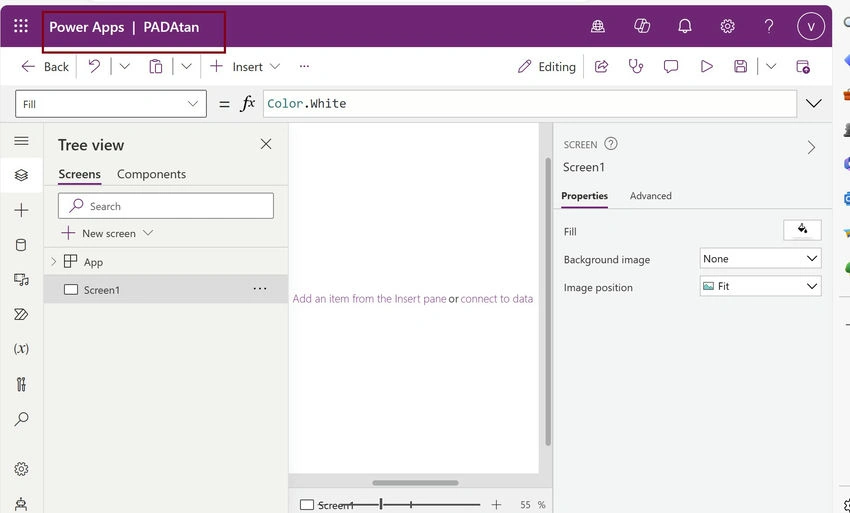Viewport: 850px width, 513px height.
Task: Select App in the tree view
Action: tap(93, 262)
